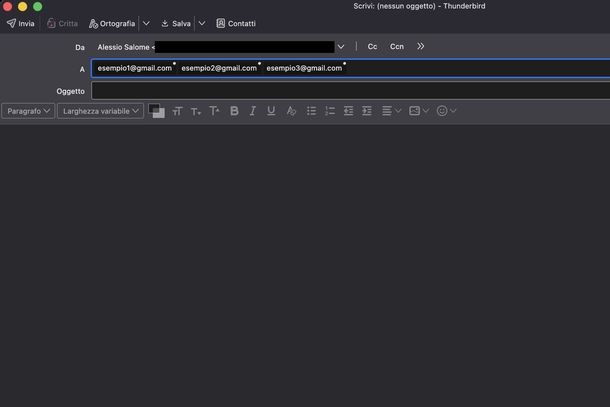
Task: Insert a numbered list
Action: 330,111
